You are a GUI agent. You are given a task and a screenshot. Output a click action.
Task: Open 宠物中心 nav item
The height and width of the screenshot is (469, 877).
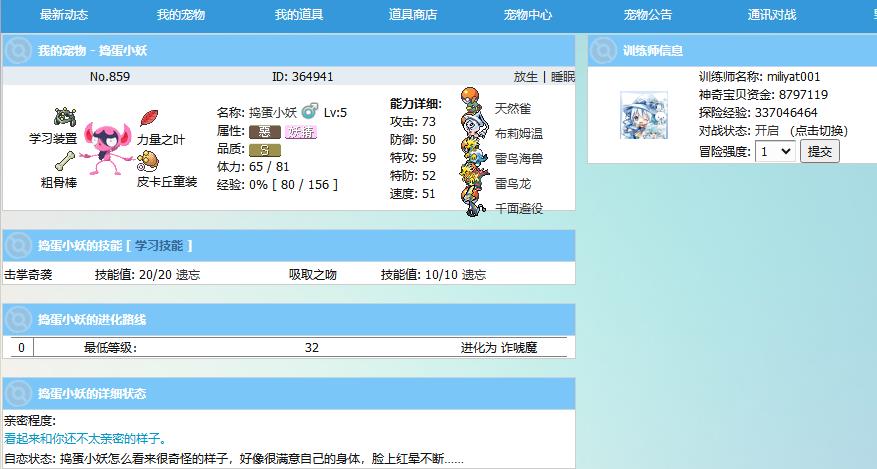tap(527, 15)
